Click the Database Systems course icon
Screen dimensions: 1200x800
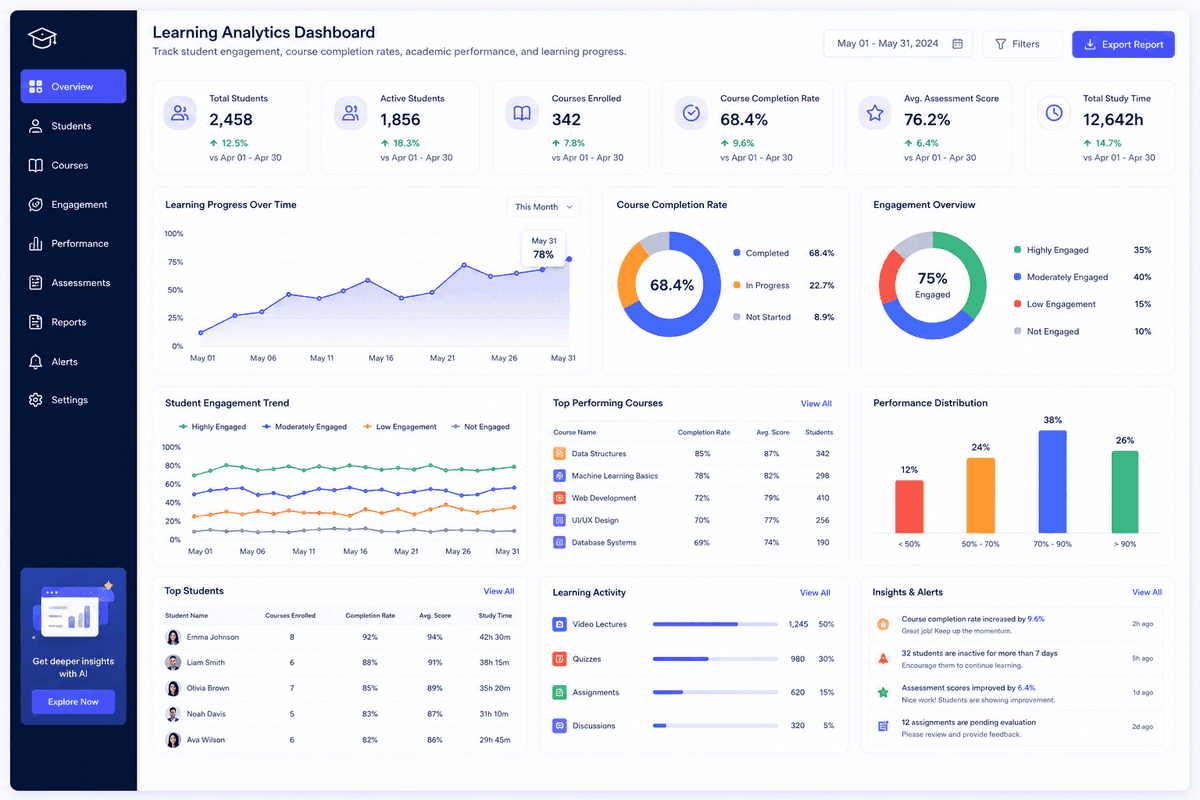560,542
